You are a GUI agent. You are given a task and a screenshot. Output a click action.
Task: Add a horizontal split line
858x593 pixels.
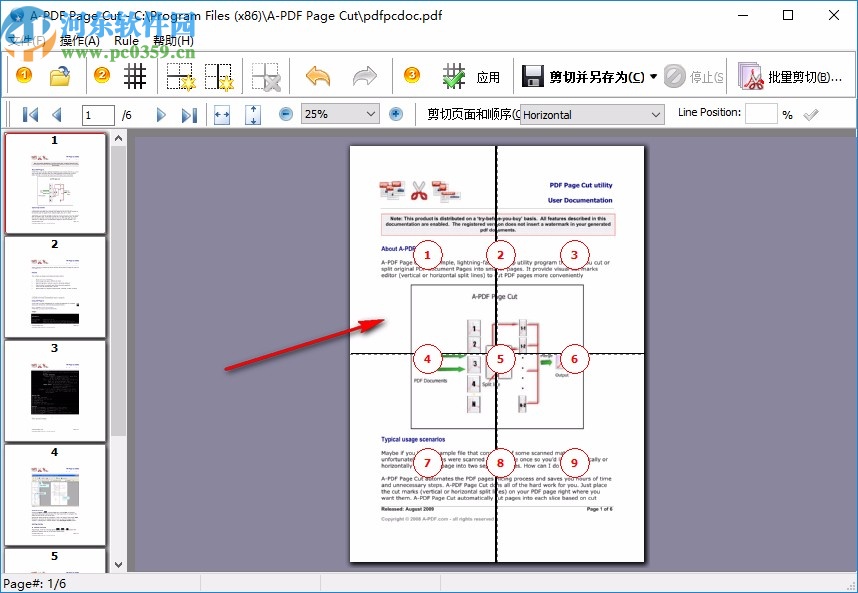tap(180, 75)
